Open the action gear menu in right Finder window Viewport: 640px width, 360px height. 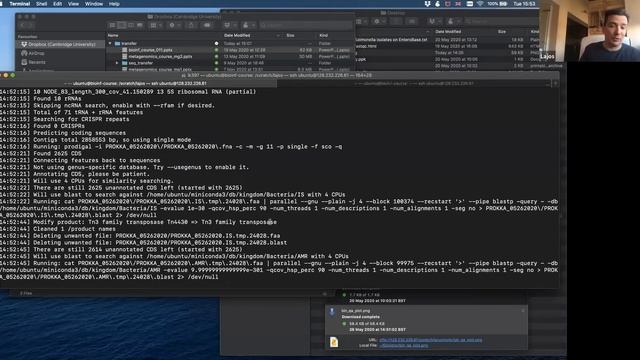tap(379, 21)
